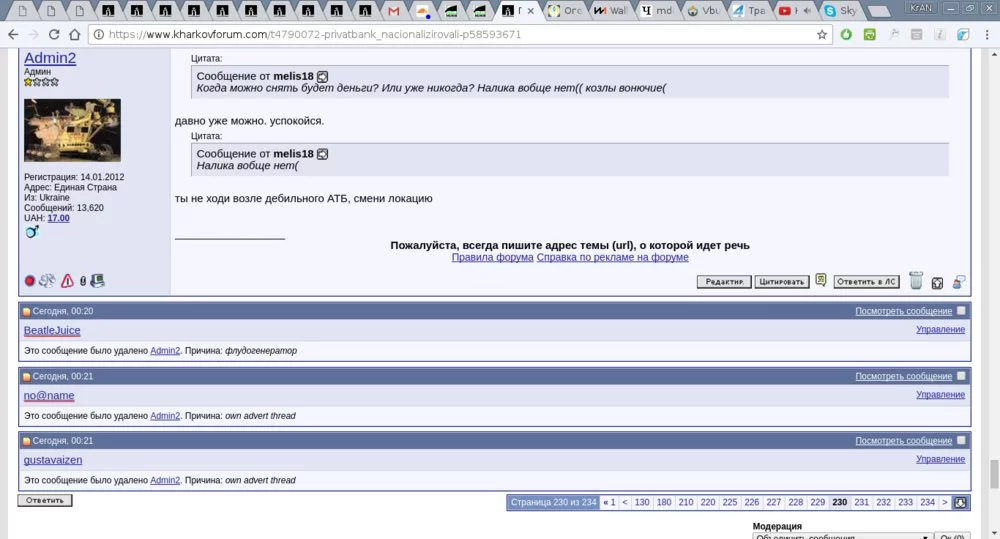1000x539 pixels.
Task: Switch to the 'Tpa' browser tab
Action: pos(749,11)
